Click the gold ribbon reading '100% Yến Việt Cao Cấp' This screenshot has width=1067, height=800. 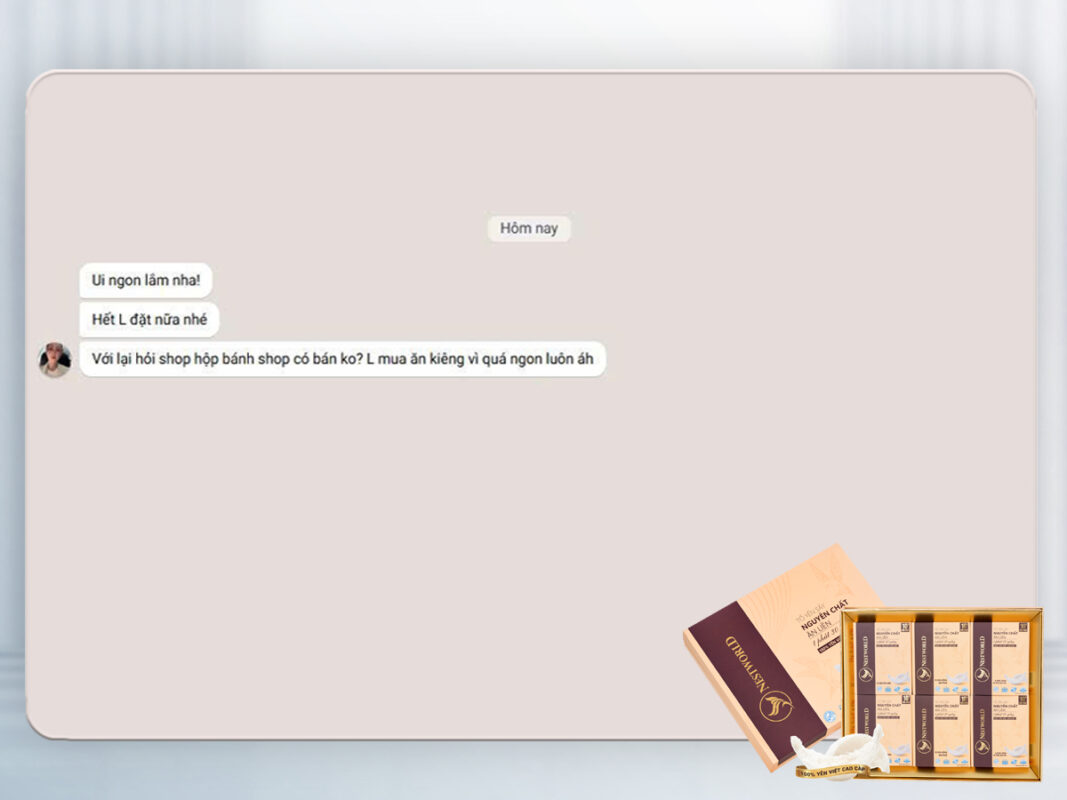tap(834, 771)
